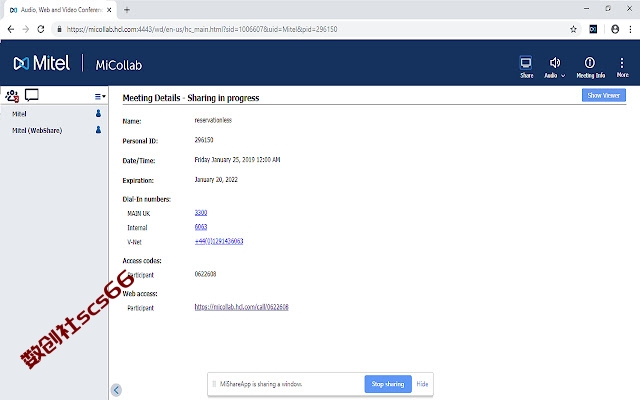The height and width of the screenshot is (400, 640).
Task: Close the Audio, Web and Video tab
Action: coord(109,10)
